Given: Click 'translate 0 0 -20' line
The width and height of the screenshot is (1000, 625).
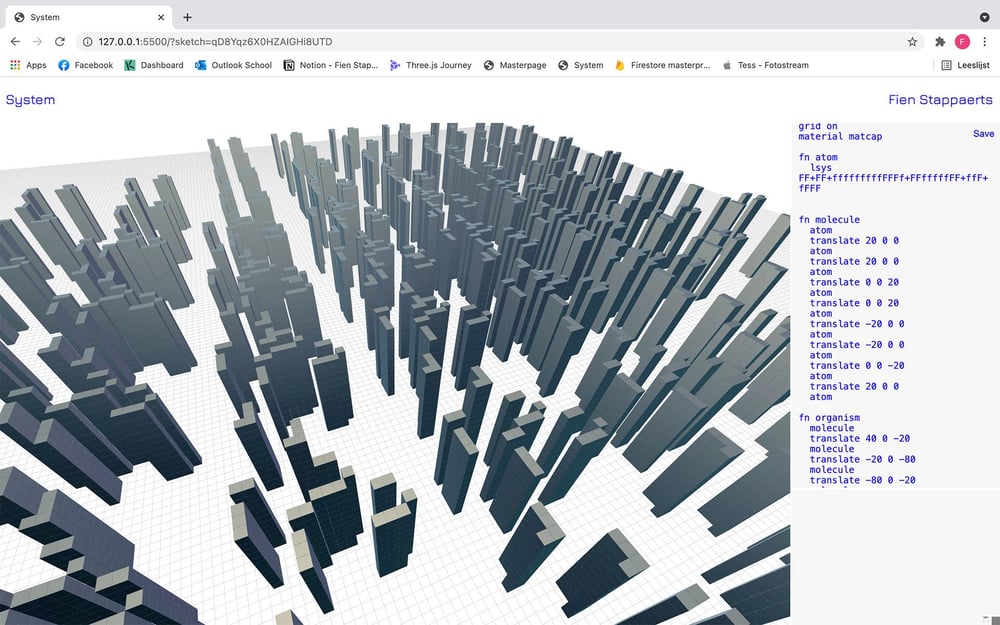Looking at the screenshot, I should click(857, 365).
